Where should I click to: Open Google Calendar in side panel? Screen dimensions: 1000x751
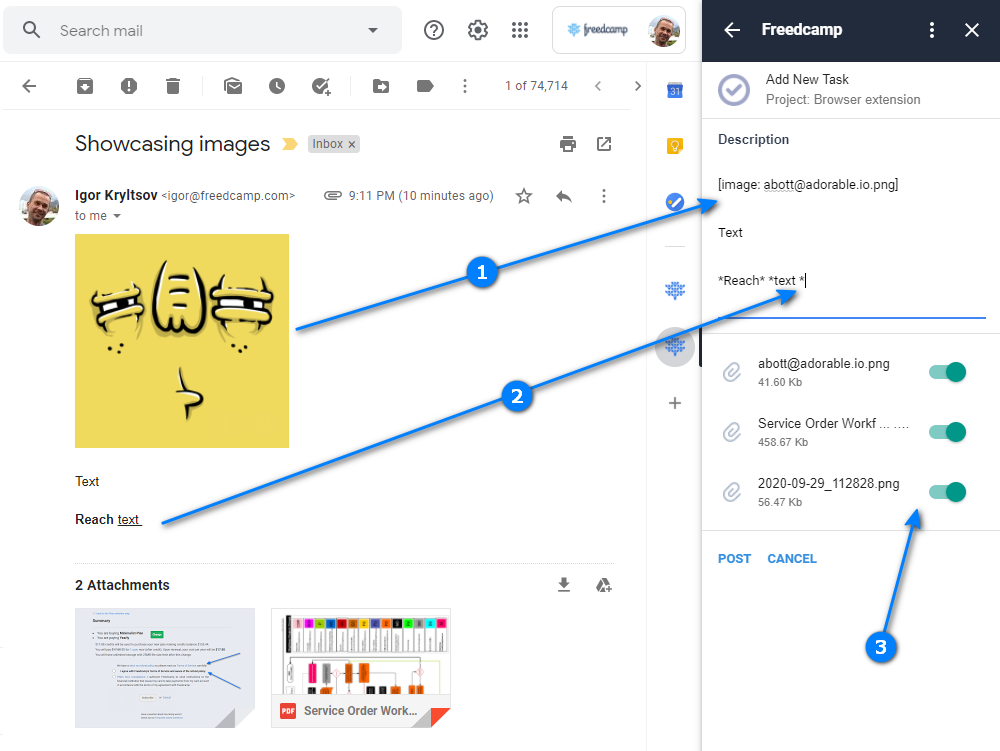tap(675, 91)
